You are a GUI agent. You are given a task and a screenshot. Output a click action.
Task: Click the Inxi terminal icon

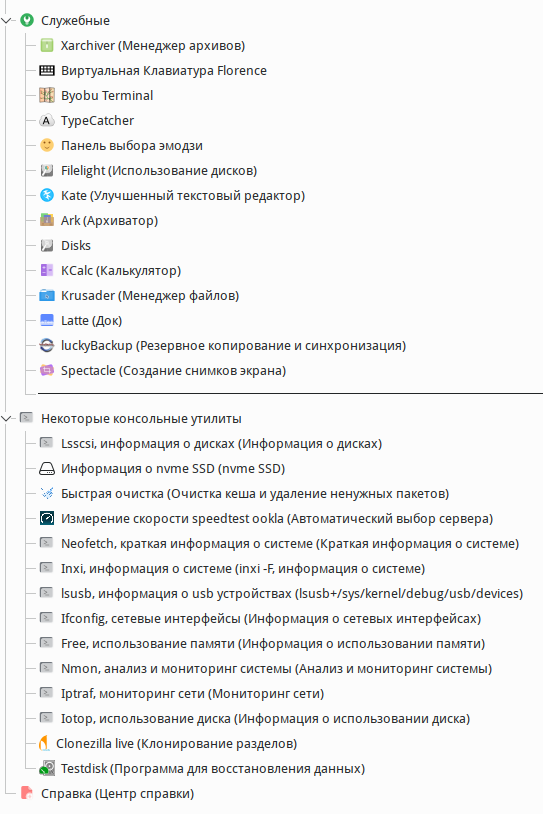(x=47, y=567)
